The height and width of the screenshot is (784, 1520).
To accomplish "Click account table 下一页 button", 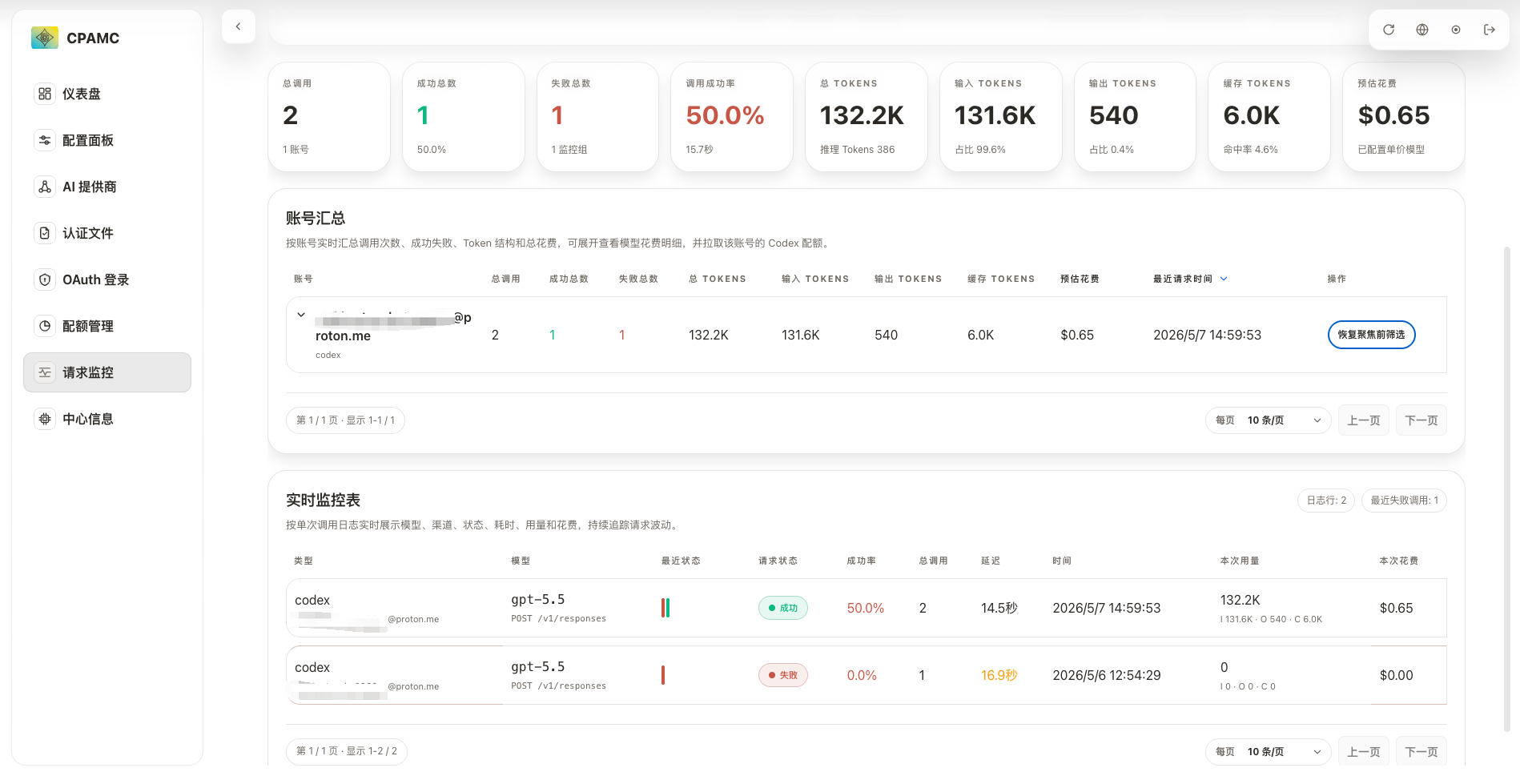I will click(1421, 420).
